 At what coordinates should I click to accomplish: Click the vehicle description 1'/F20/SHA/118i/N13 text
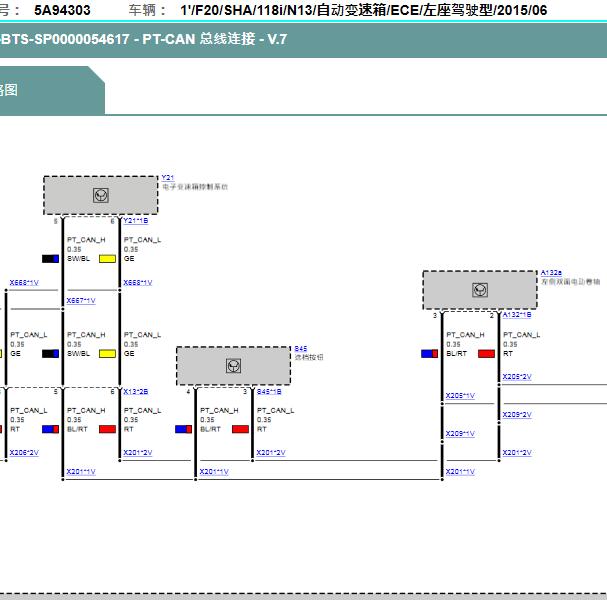[364, 10]
